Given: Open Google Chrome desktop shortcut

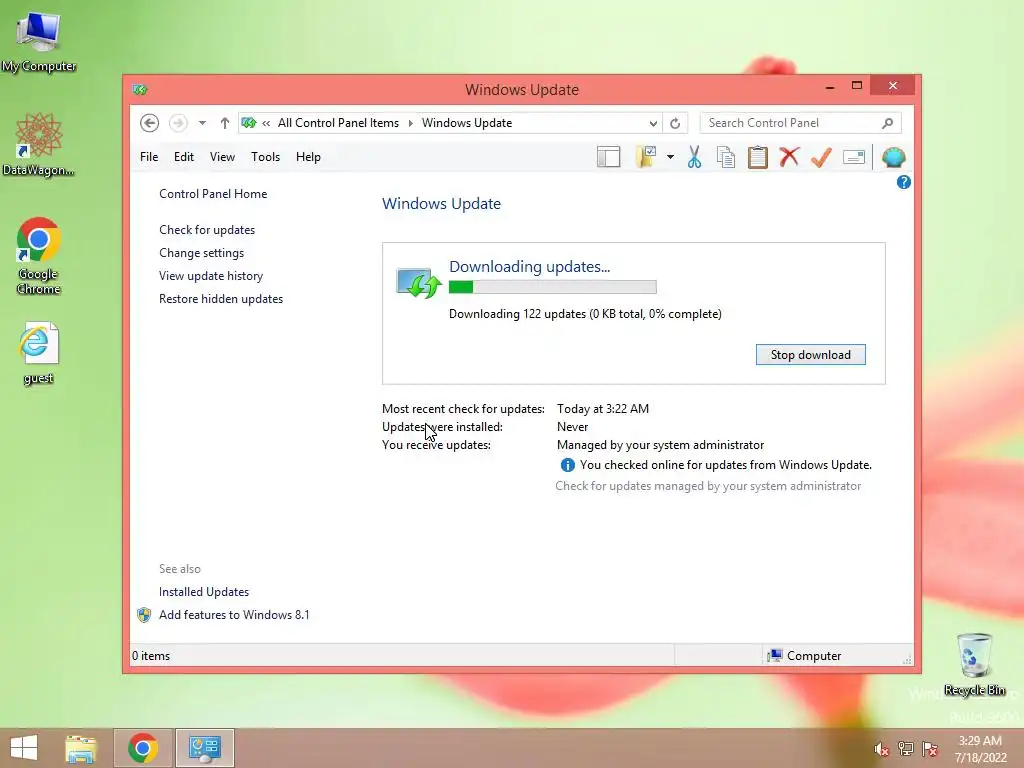Looking at the screenshot, I should pos(39,256).
